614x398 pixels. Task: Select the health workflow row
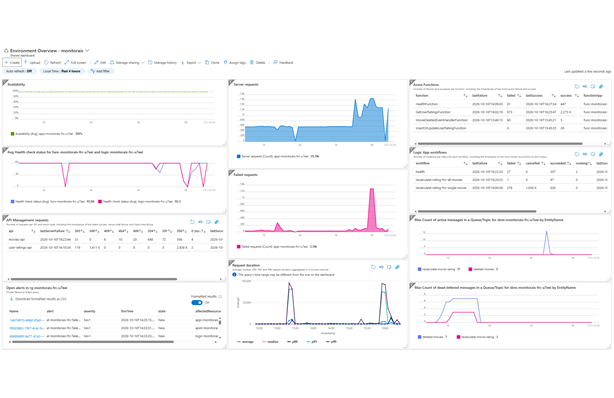pyautogui.click(x=511, y=172)
